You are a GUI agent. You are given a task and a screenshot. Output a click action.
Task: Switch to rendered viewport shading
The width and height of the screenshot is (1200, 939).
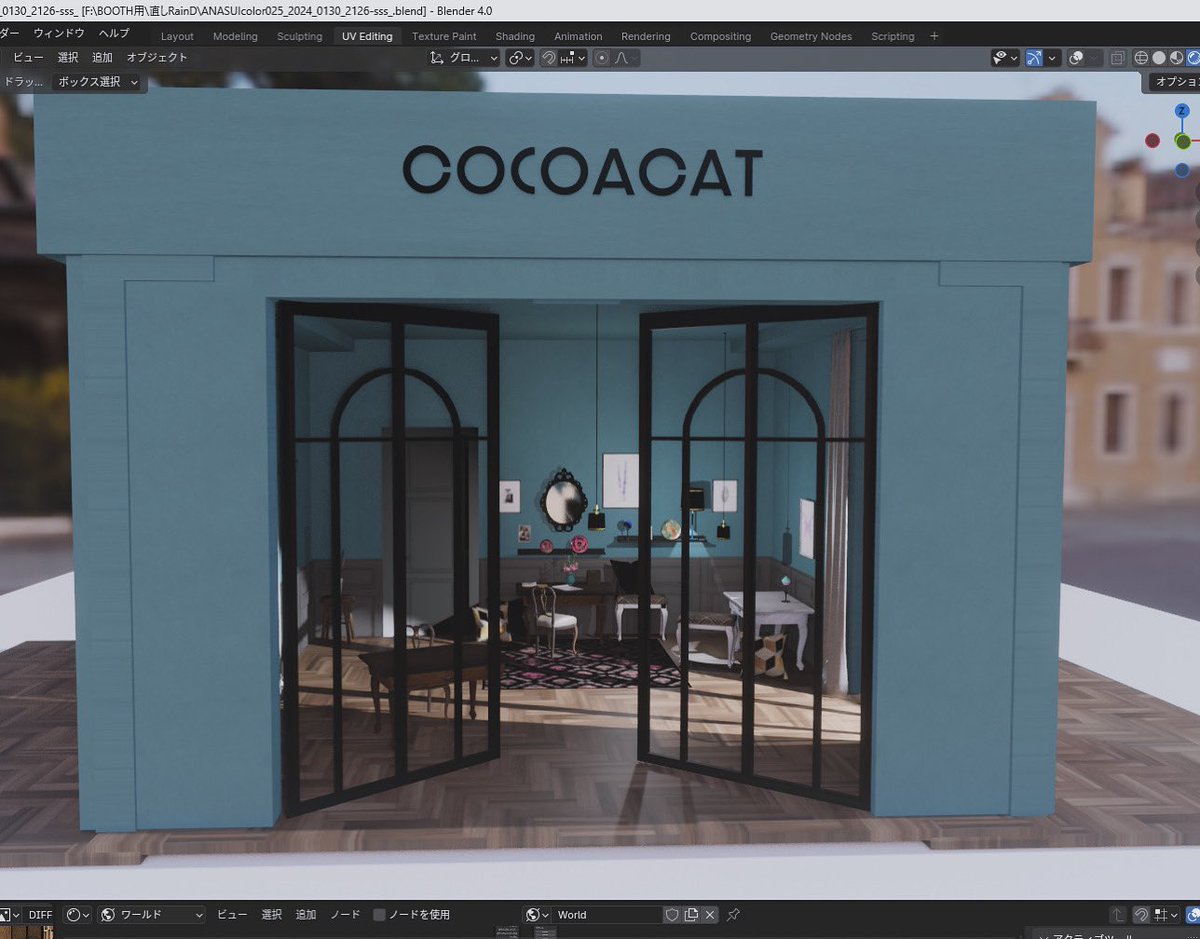click(x=1193, y=58)
